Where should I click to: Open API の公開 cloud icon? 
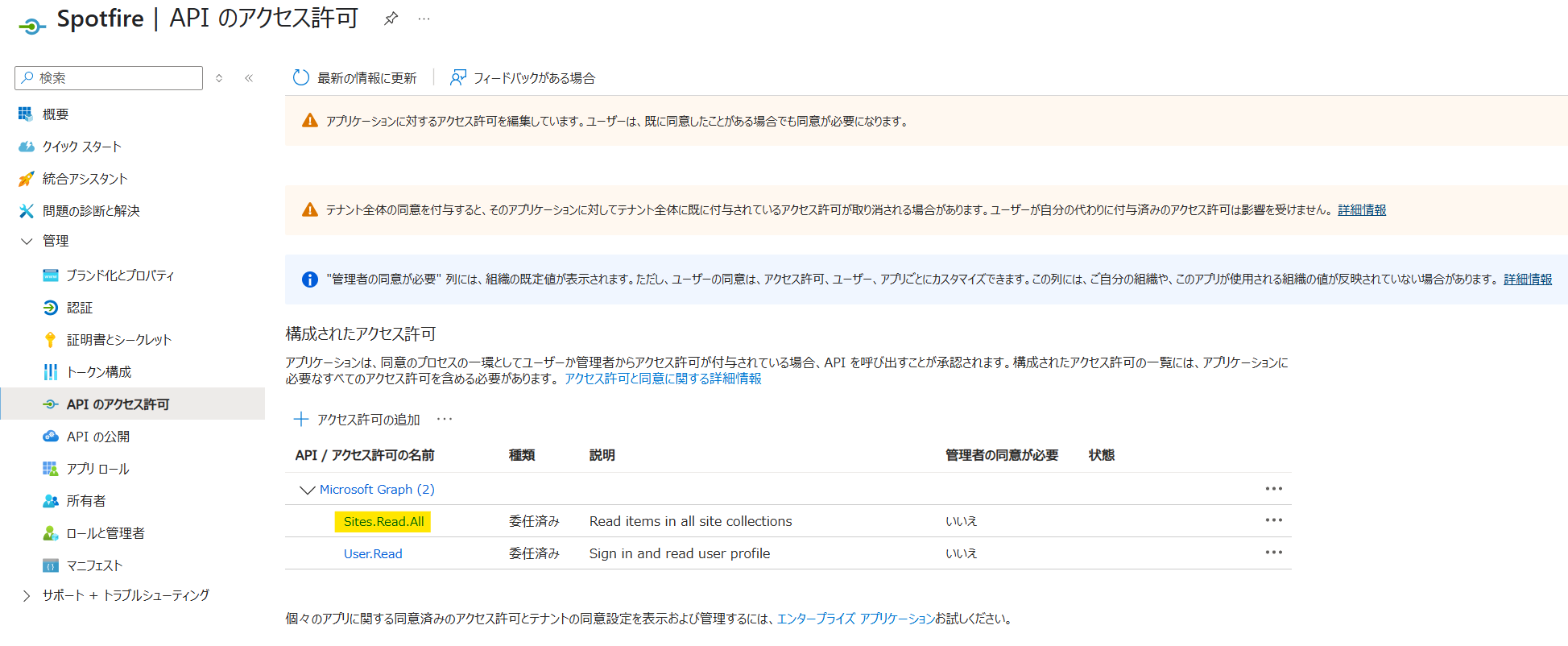click(51, 436)
